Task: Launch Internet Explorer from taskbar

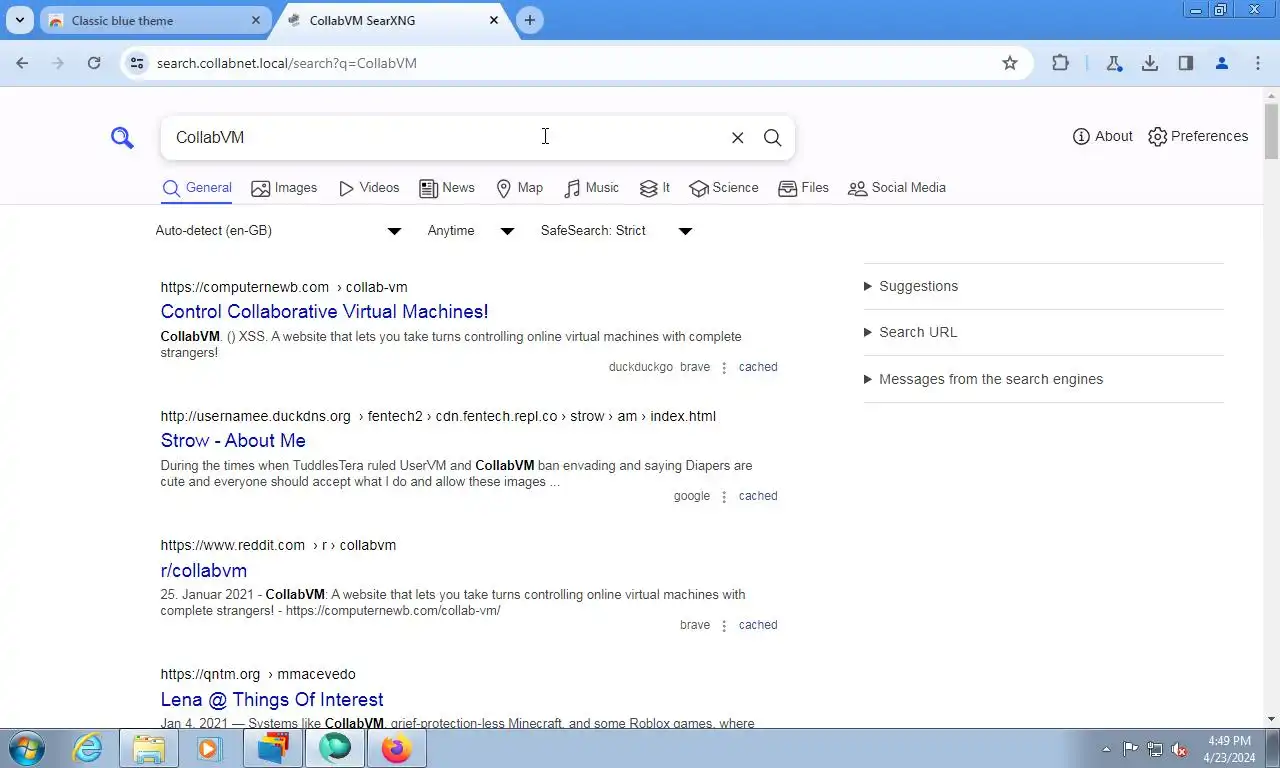Action: pos(88,748)
